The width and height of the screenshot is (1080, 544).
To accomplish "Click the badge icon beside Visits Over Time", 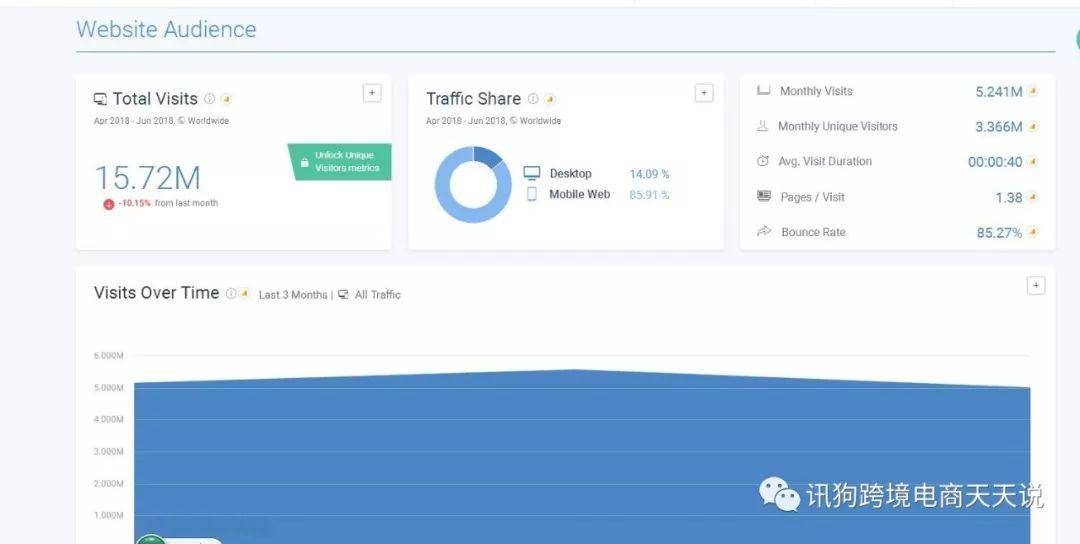I will click(x=244, y=293).
